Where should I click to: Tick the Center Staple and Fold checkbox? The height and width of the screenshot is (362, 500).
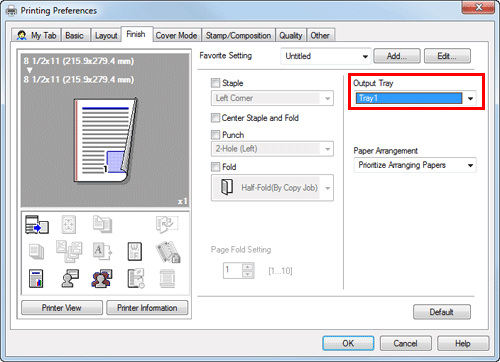tap(216, 118)
